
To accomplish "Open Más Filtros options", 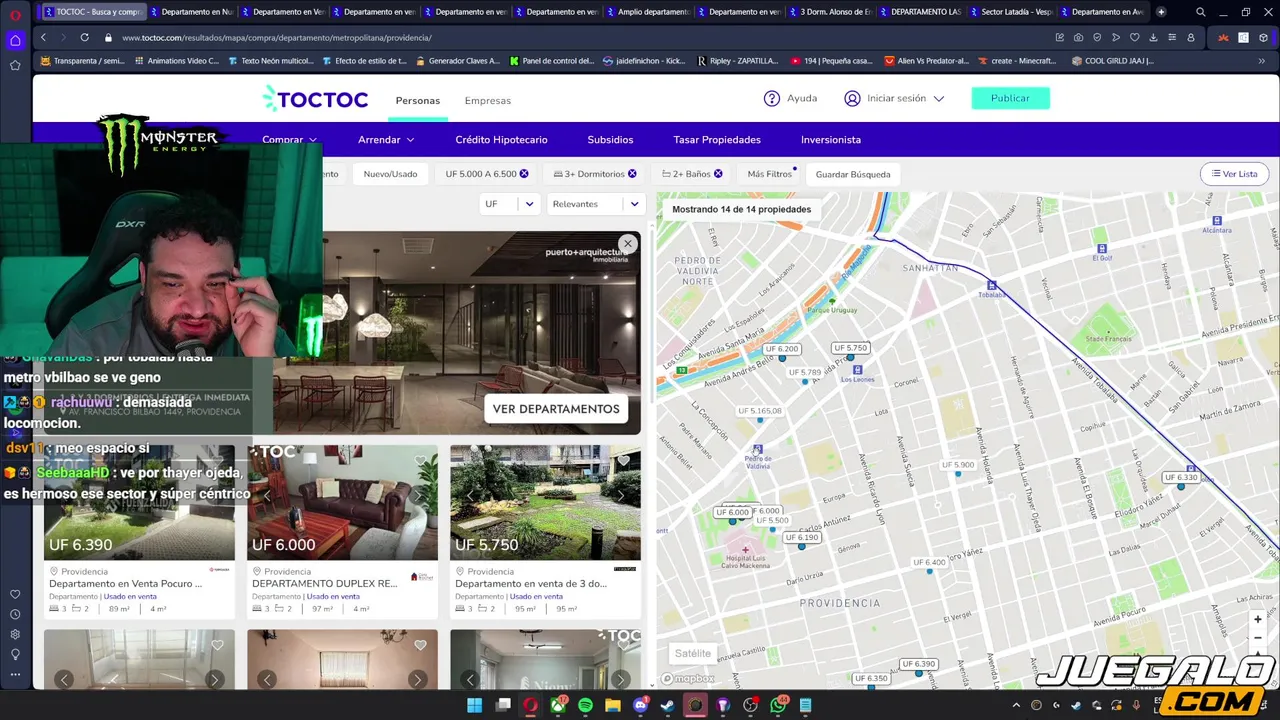I will point(769,174).
